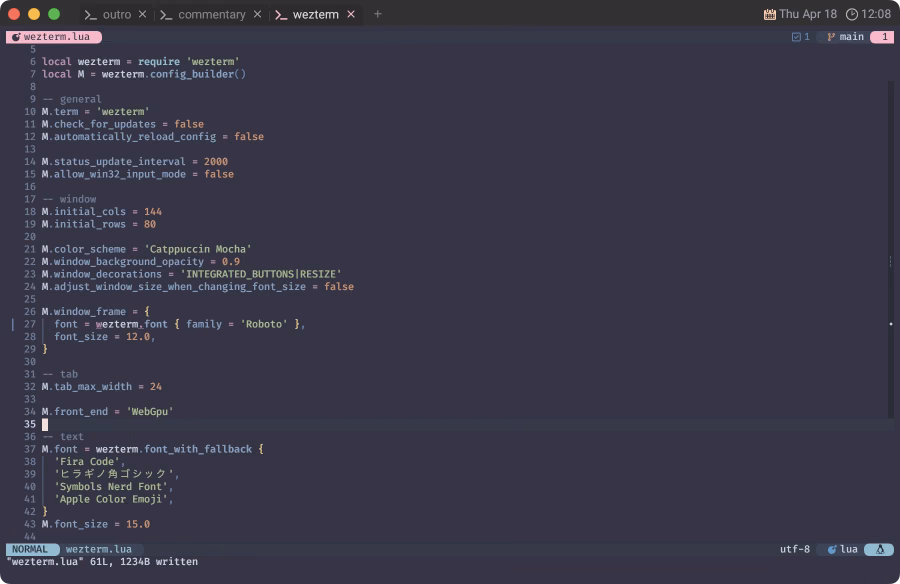Click the terminal prompt icon on outro tab

click(x=90, y=15)
